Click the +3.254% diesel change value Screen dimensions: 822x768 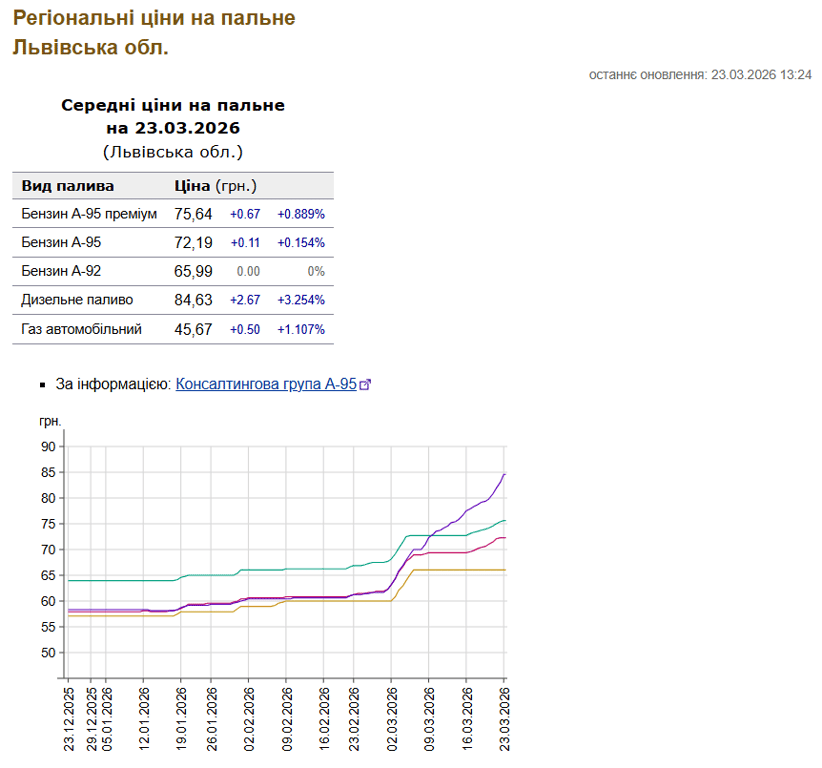coord(301,300)
